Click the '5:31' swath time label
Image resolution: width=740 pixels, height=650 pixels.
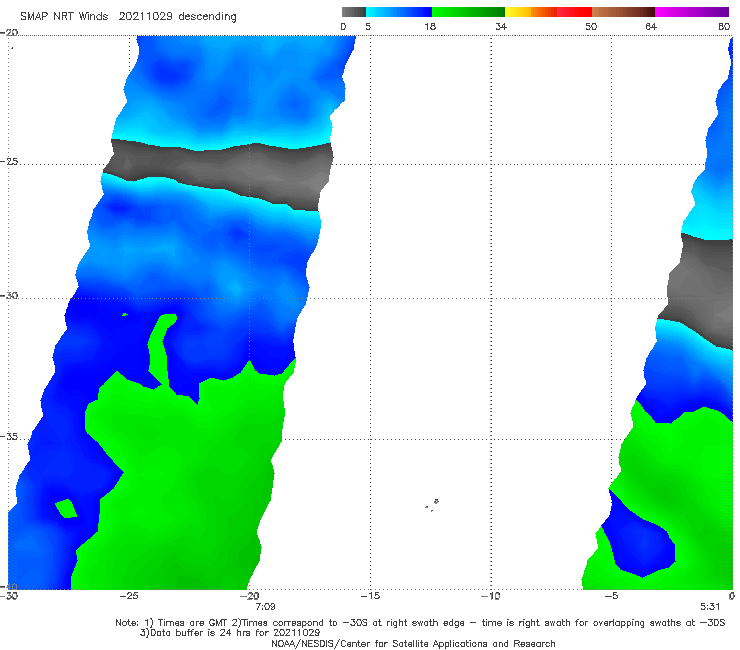tap(710, 607)
